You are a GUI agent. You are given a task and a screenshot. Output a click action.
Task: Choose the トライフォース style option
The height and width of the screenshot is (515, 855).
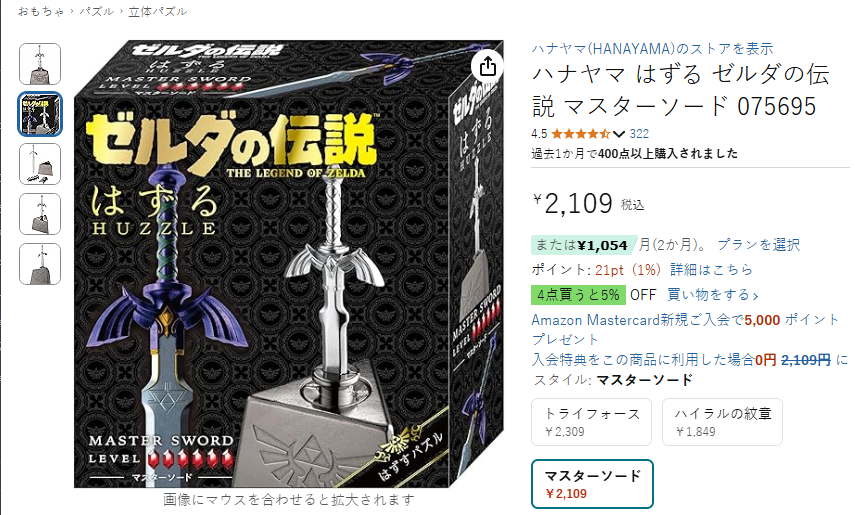592,422
